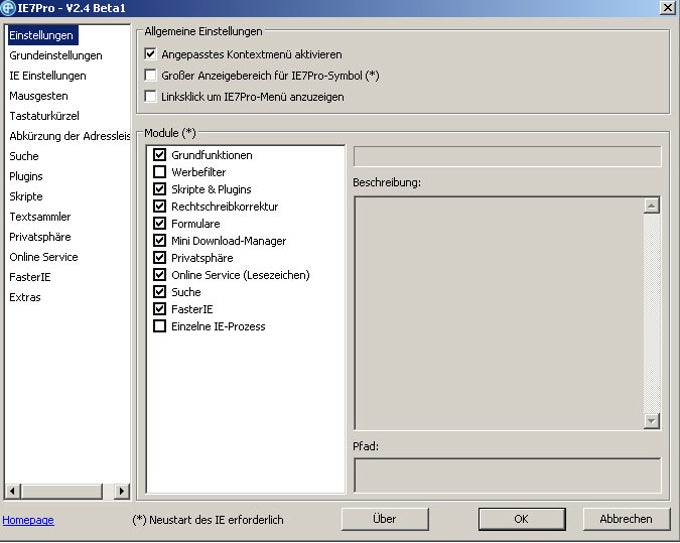Click the sidebar scroll left arrow
The width and height of the screenshot is (680, 543).
pos(13,491)
